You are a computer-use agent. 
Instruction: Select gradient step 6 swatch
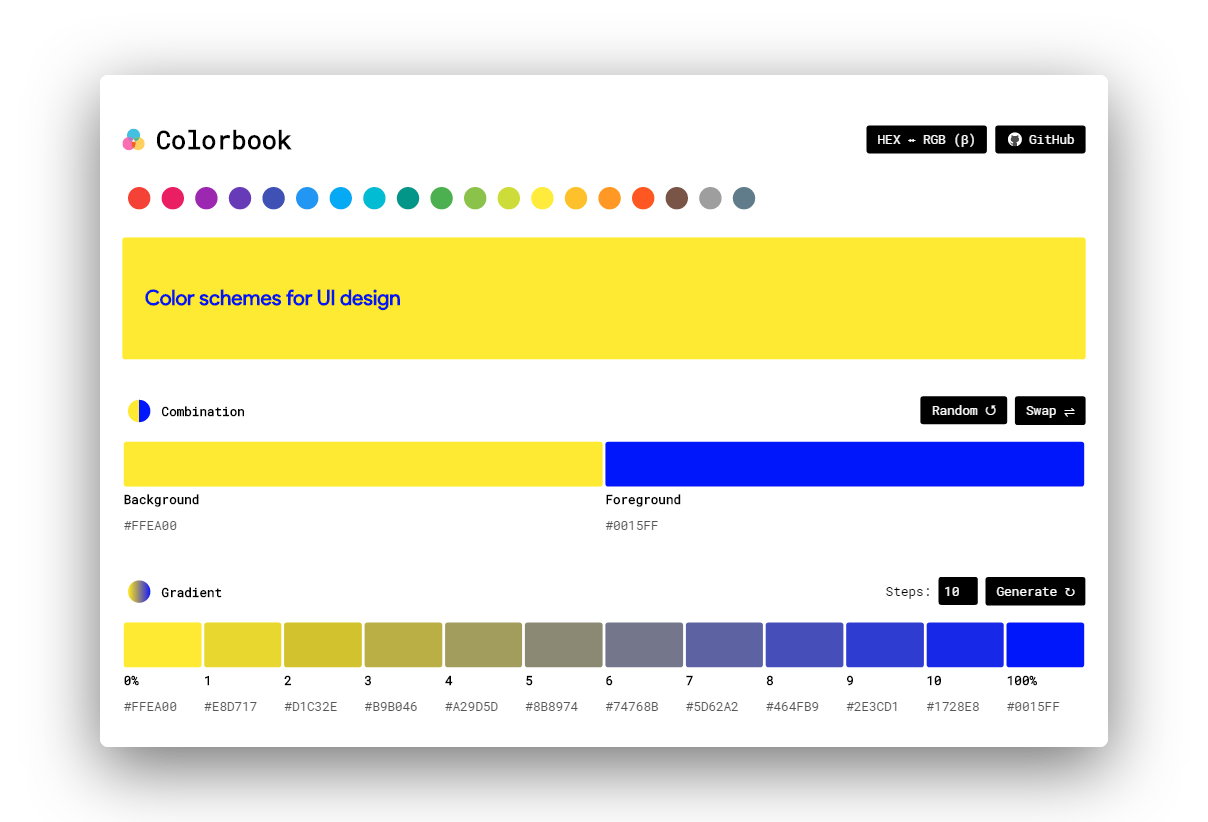644,645
